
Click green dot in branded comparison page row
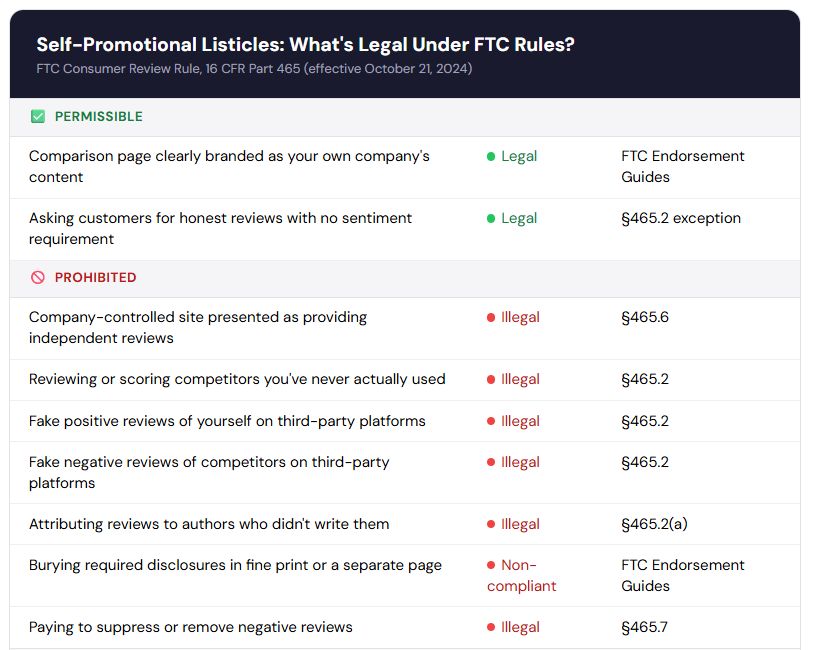click(491, 157)
